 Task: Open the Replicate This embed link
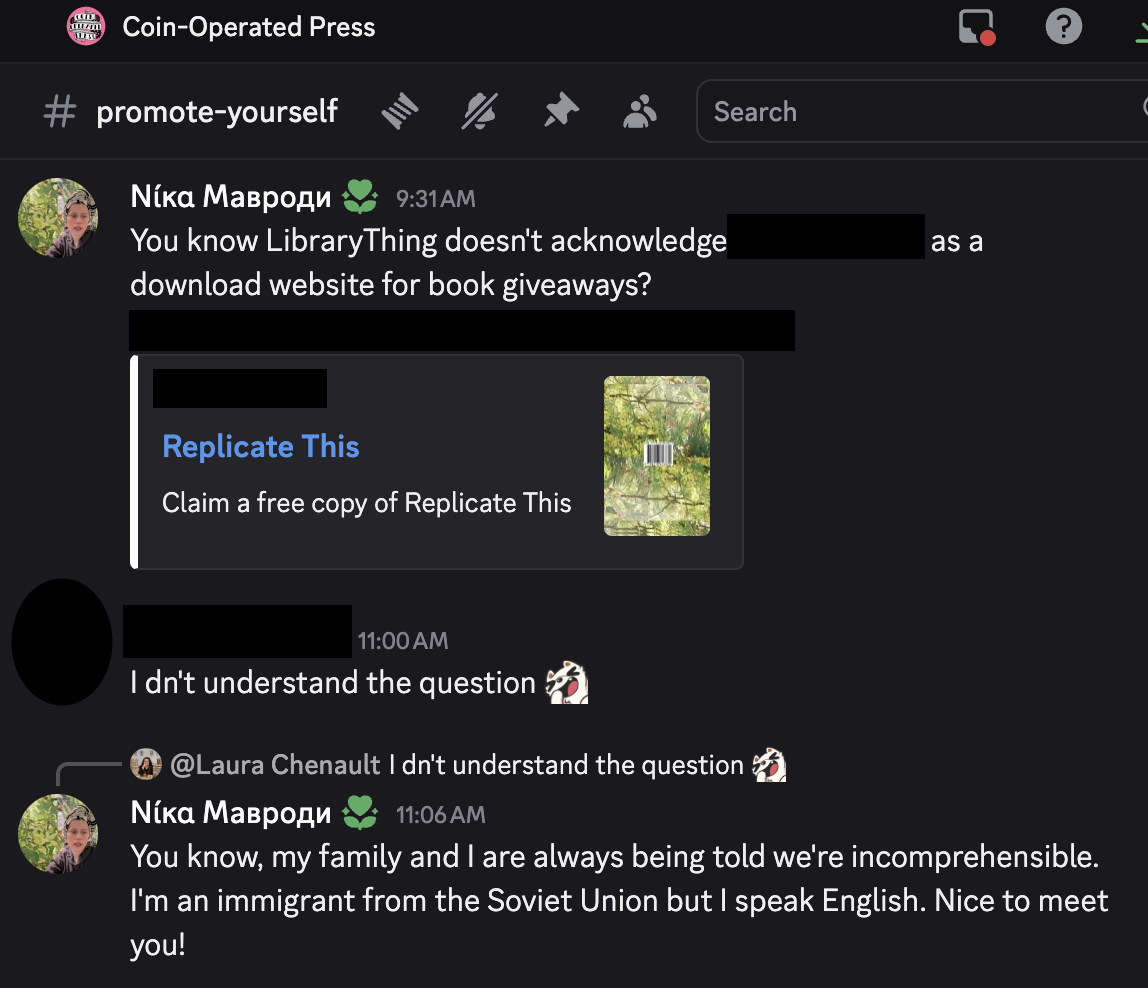pyautogui.click(x=260, y=446)
